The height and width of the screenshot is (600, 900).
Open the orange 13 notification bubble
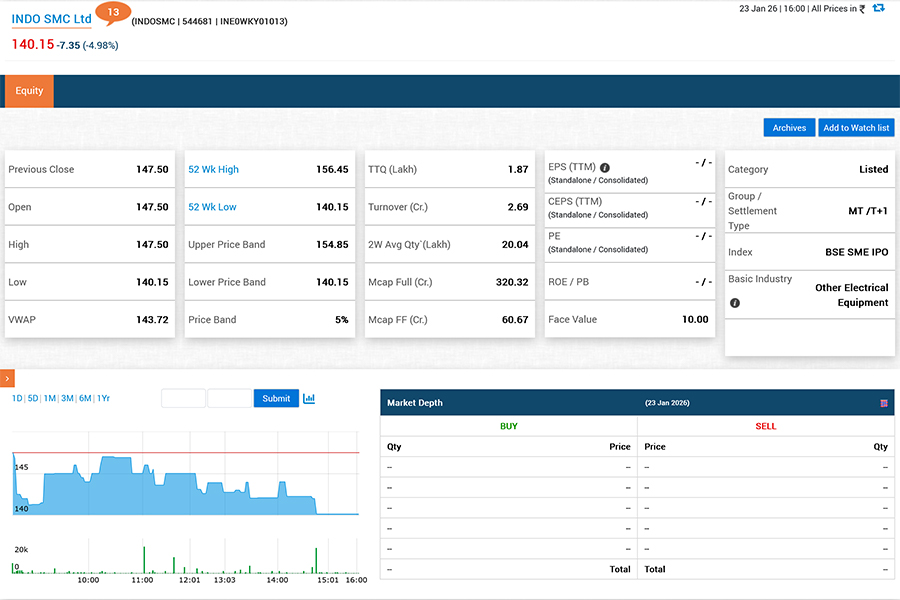tap(112, 14)
